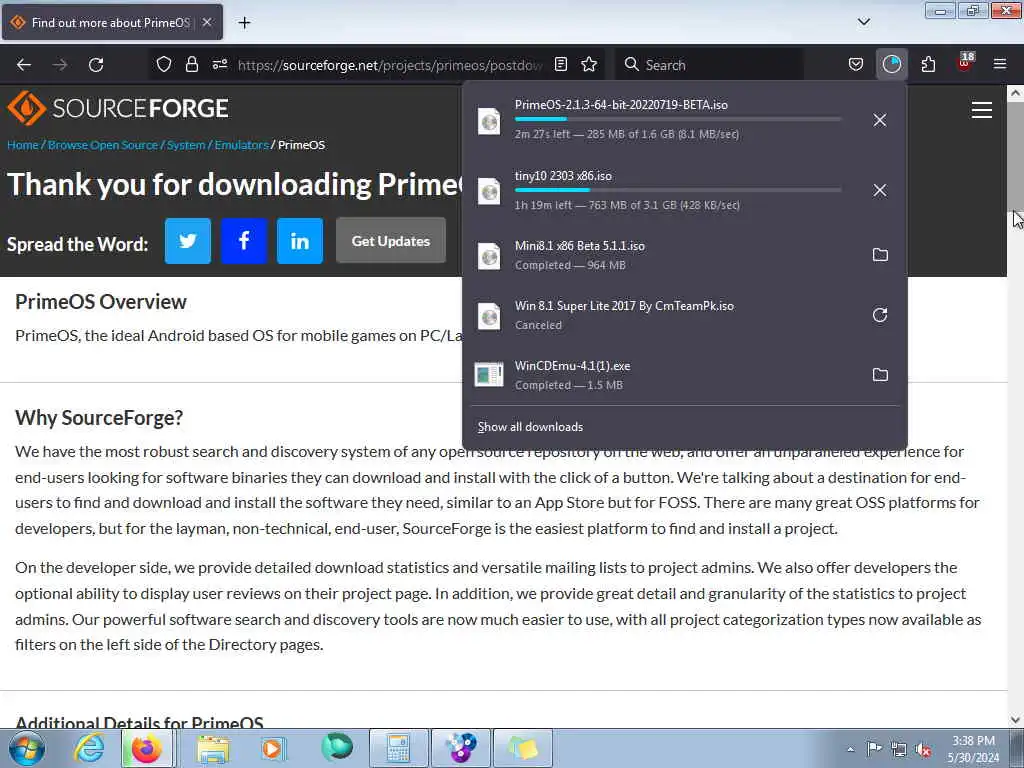
Task: Click the padlock site security icon
Action: (x=191, y=65)
